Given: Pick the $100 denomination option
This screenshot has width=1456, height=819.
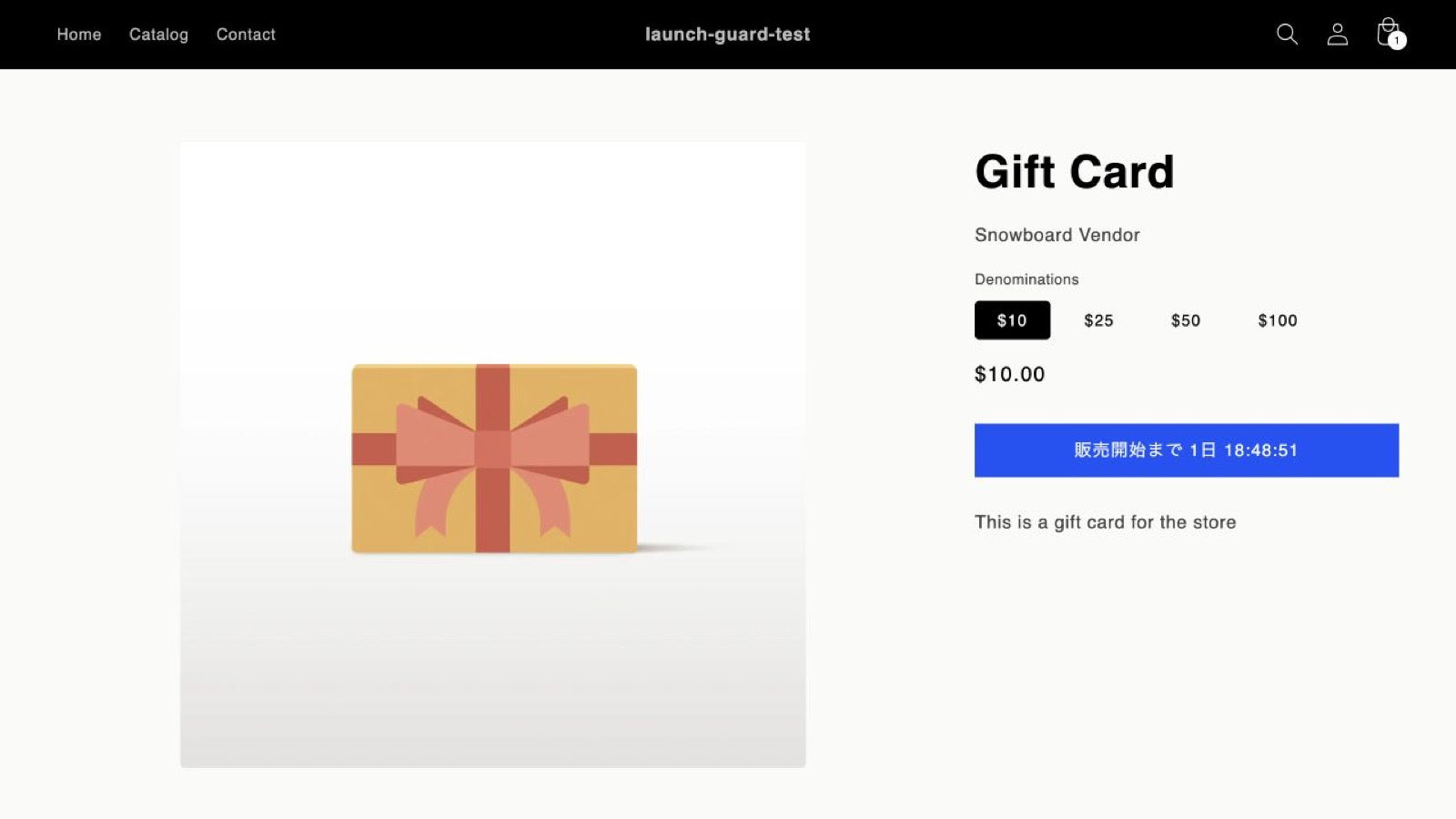Looking at the screenshot, I should (1278, 320).
